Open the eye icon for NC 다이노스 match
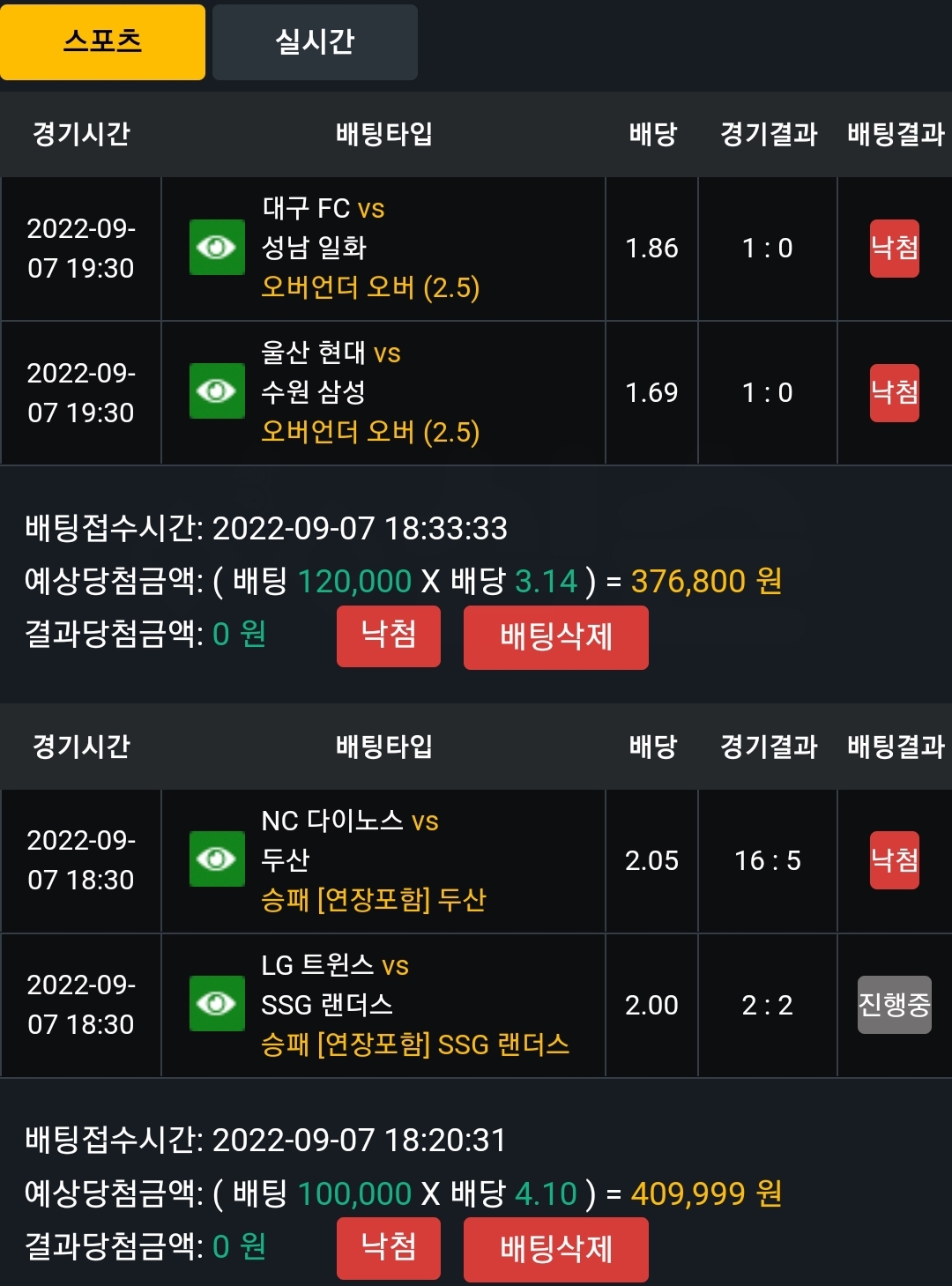952x1286 pixels. click(x=217, y=859)
